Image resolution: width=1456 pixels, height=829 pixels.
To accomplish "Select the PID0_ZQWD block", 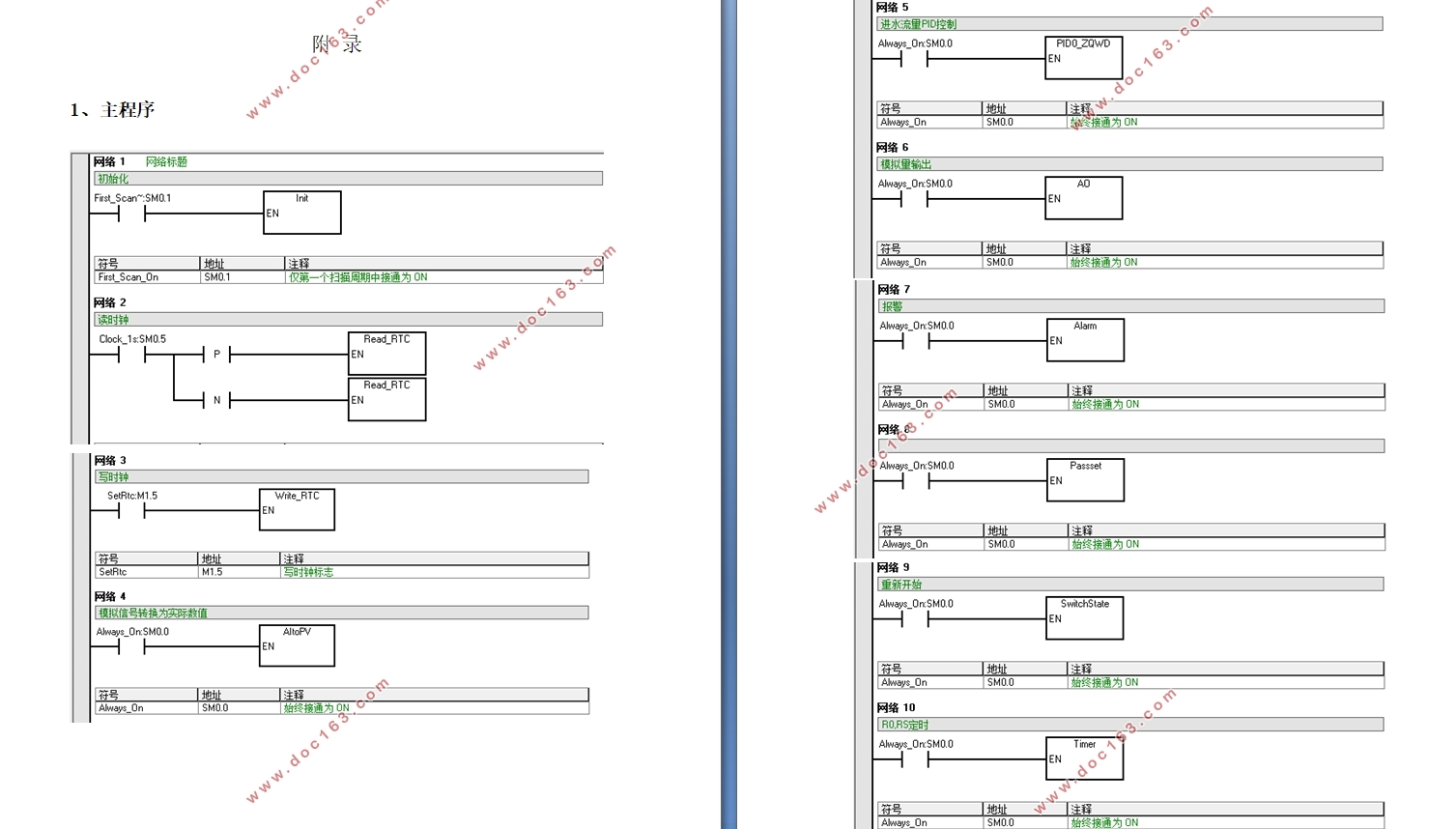I will (x=1083, y=58).
